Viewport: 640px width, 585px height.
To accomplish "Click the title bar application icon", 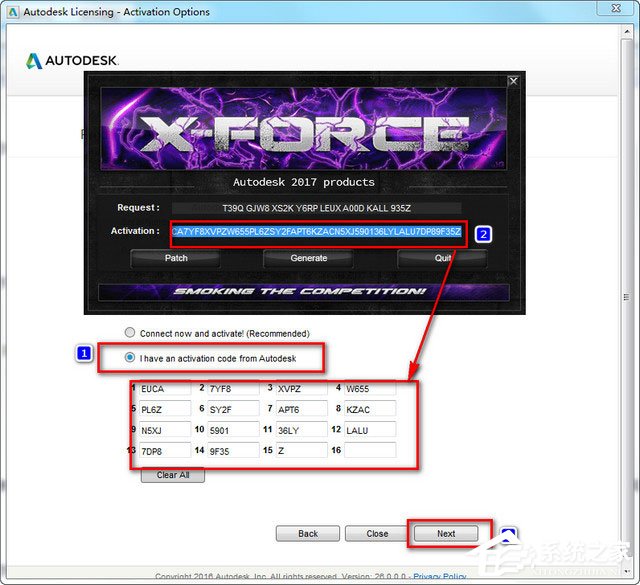I will [13, 12].
